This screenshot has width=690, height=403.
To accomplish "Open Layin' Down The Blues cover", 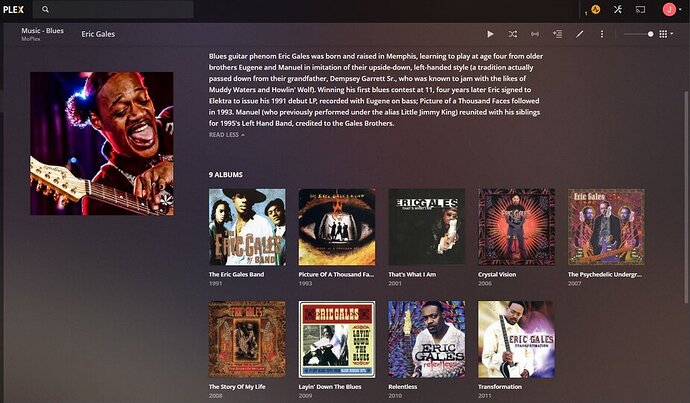I will pyautogui.click(x=337, y=339).
